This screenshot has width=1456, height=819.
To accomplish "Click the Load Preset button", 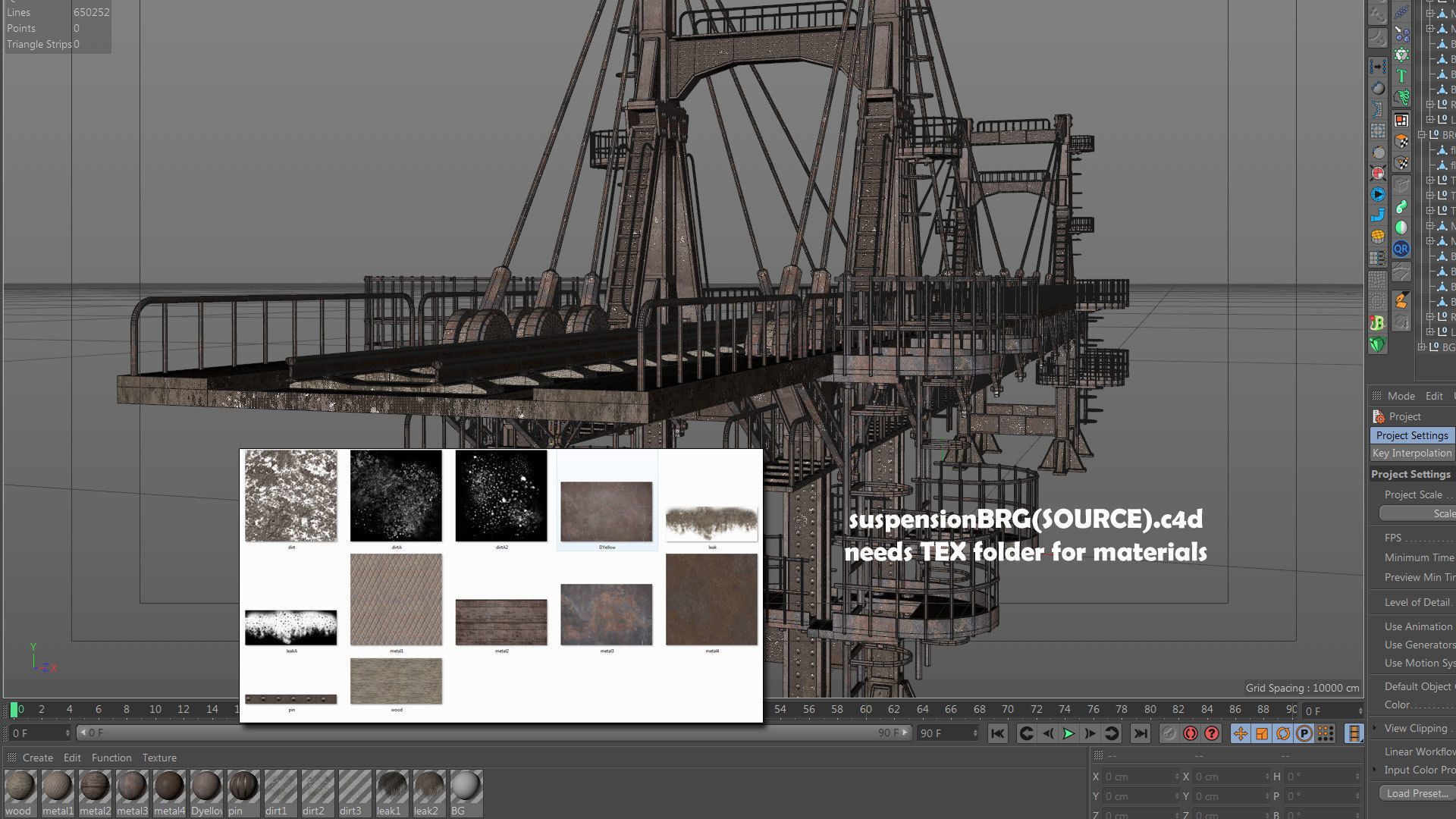I will (1417, 793).
